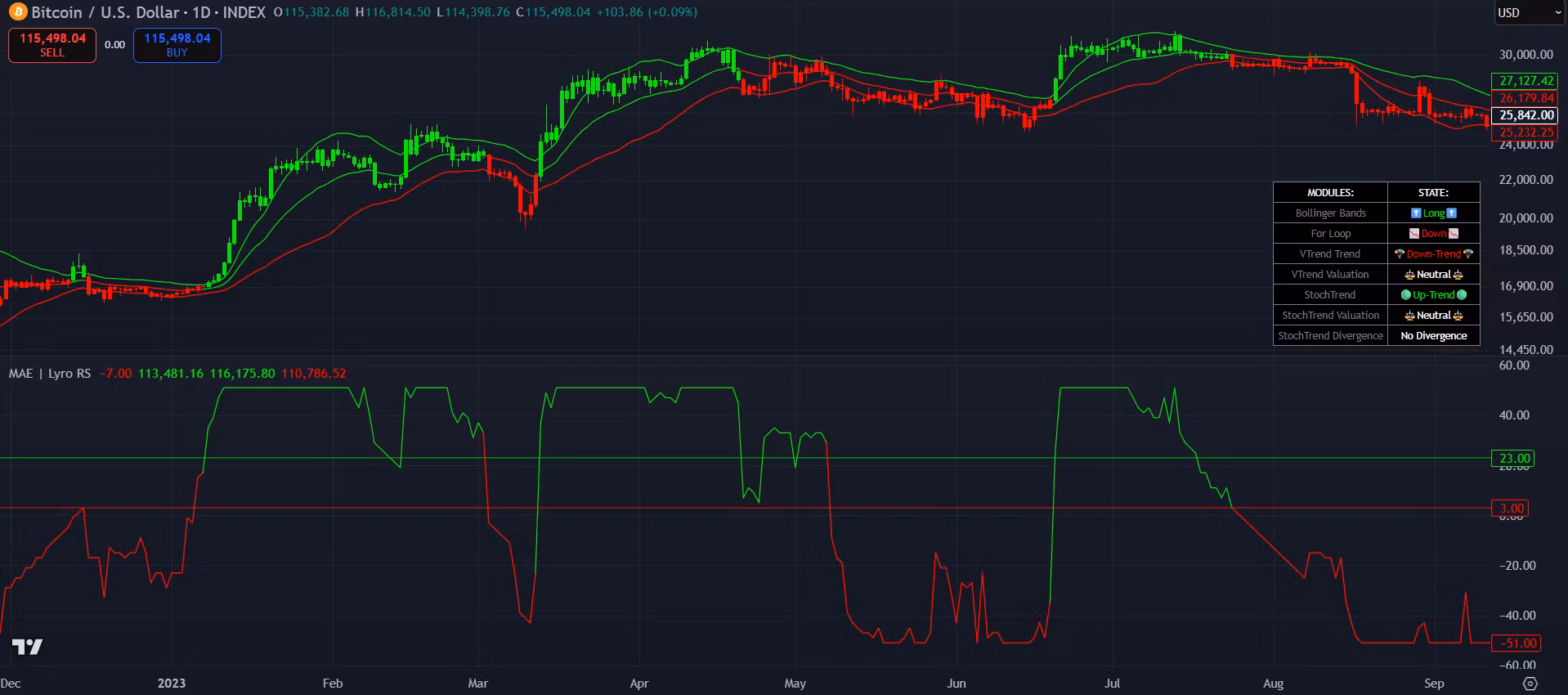
Task: Click the Jun label on time axis
Action: click(x=956, y=684)
